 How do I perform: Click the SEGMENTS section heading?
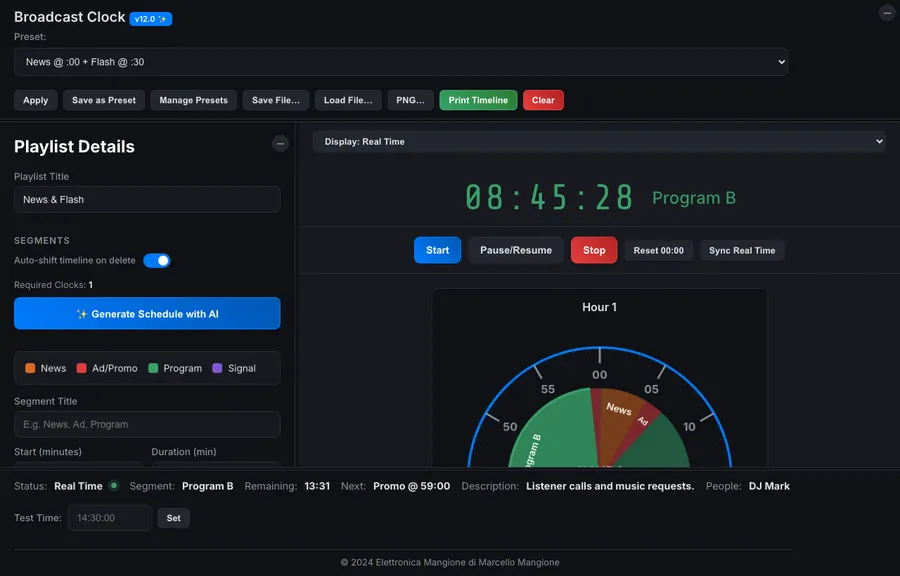pyautogui.click(x=42, y=240)
